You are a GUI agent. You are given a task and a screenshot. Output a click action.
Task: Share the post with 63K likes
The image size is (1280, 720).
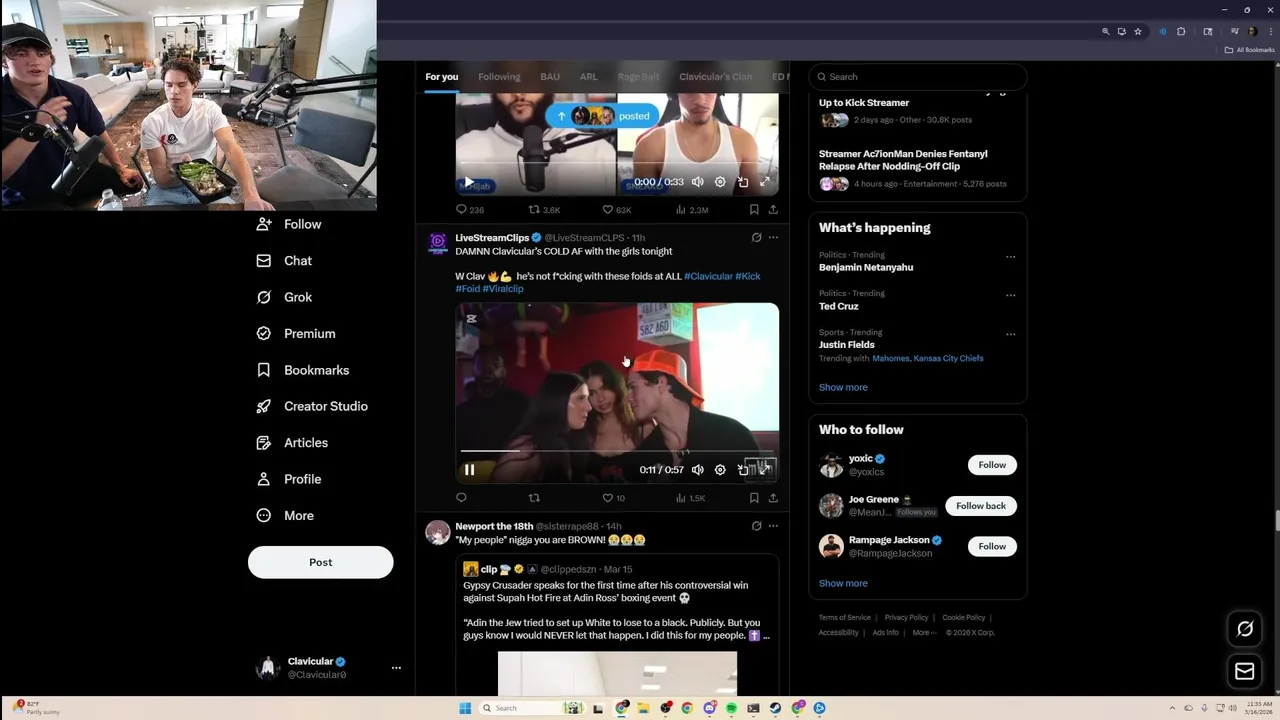point(773,210)
